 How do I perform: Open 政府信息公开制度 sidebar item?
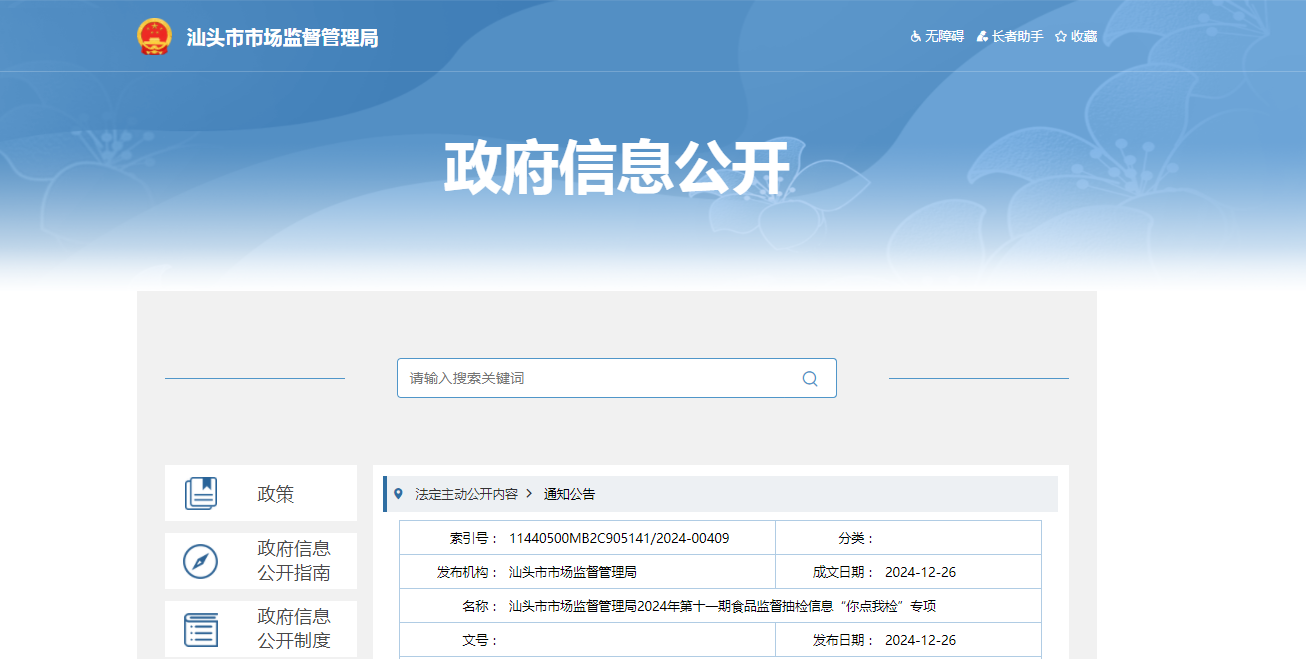tap(261, 629)
